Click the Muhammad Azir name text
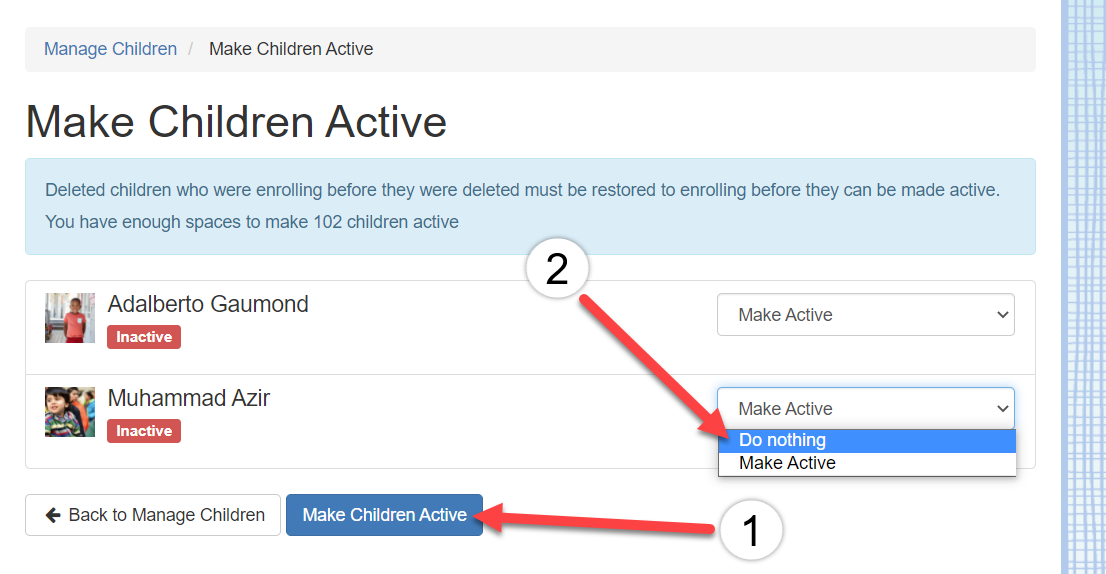1106x574 pixels. pos(189,398)
